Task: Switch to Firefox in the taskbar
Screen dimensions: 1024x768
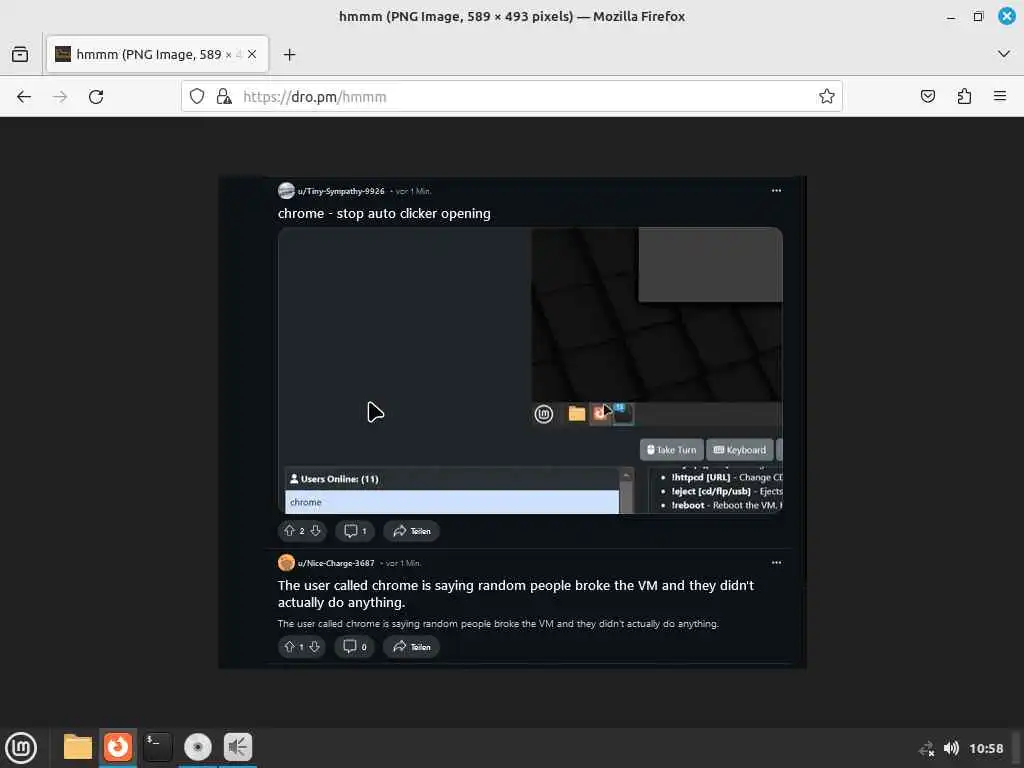Action: (118, 747)
